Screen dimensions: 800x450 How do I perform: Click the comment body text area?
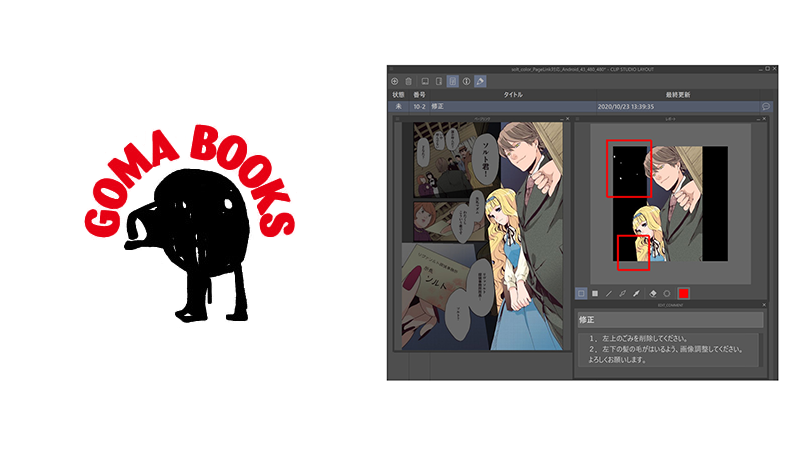pyautogui.click(x=668, y=349)
